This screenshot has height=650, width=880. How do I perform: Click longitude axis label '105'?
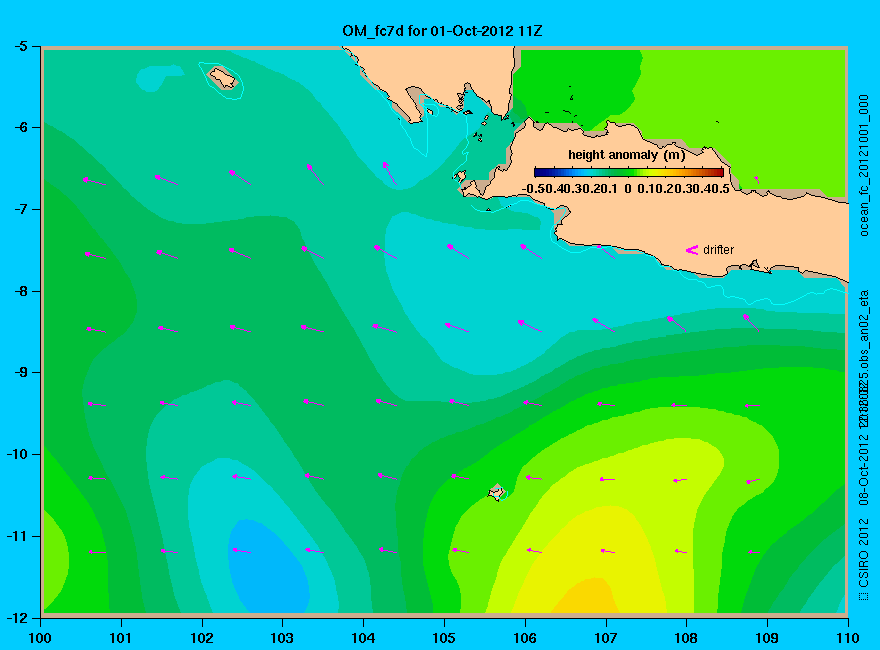444,638
